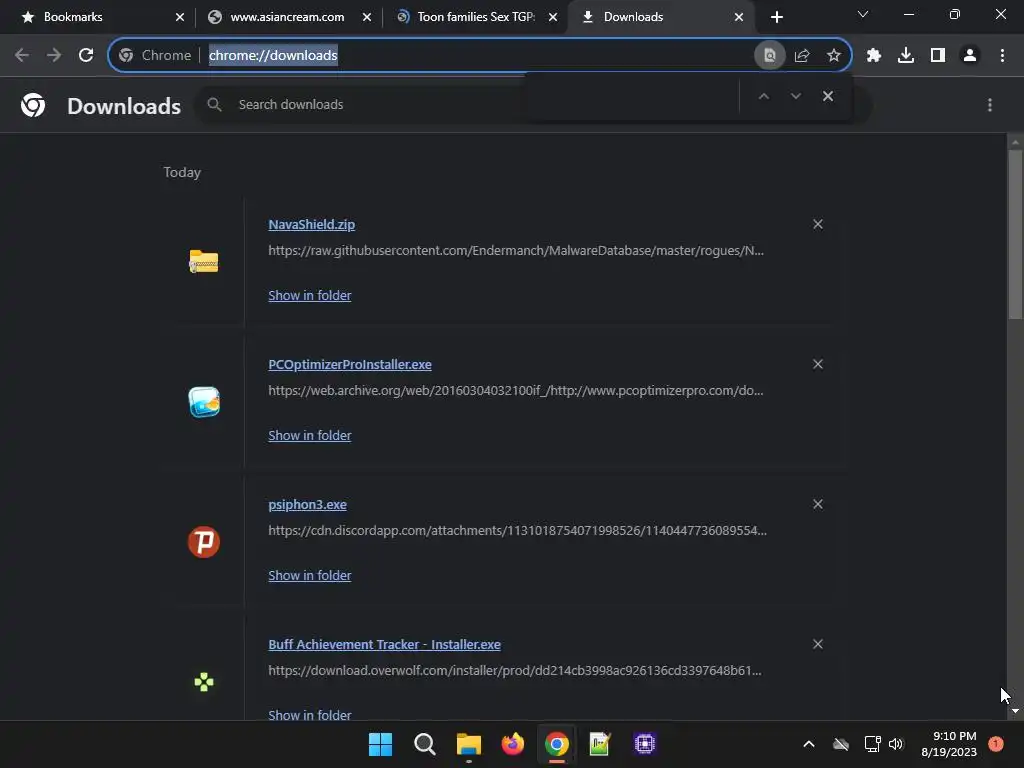Show hidden system tray icons

(808, 744)
